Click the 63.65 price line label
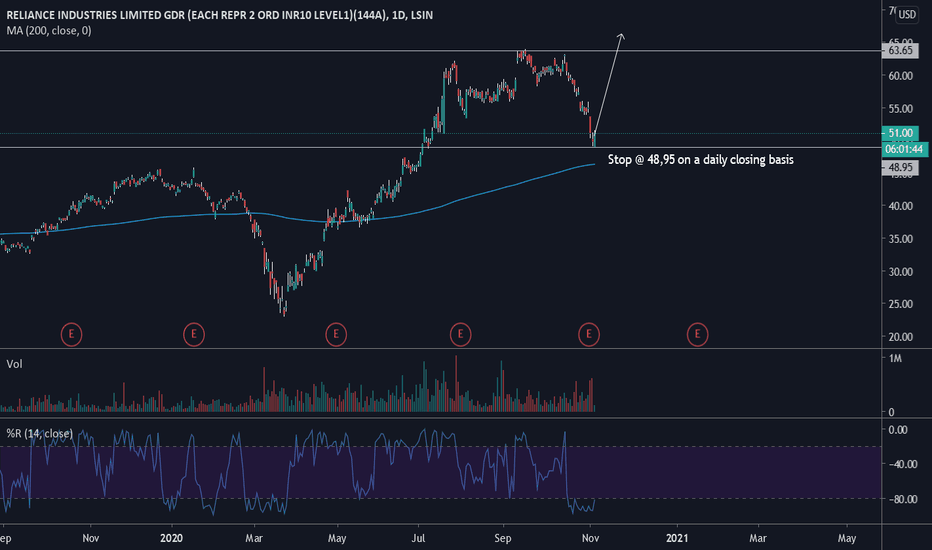The image size is (932, 550). [900, 51]
